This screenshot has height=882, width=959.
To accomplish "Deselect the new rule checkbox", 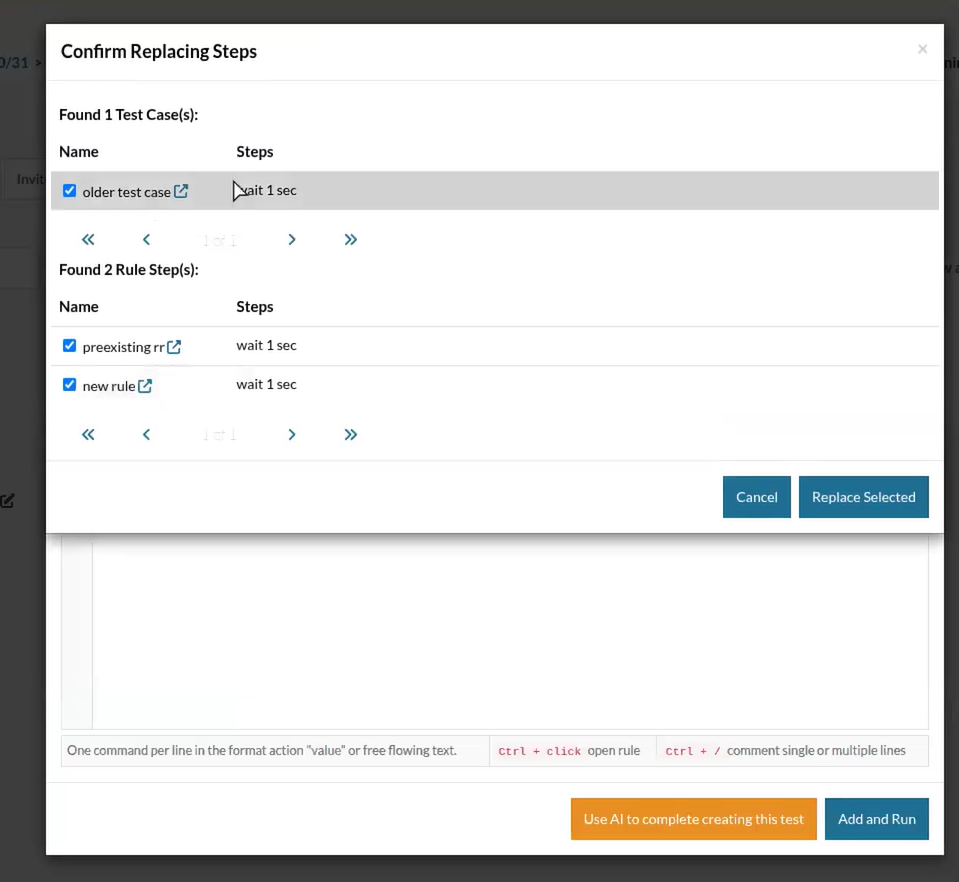I will click(69, 385).
